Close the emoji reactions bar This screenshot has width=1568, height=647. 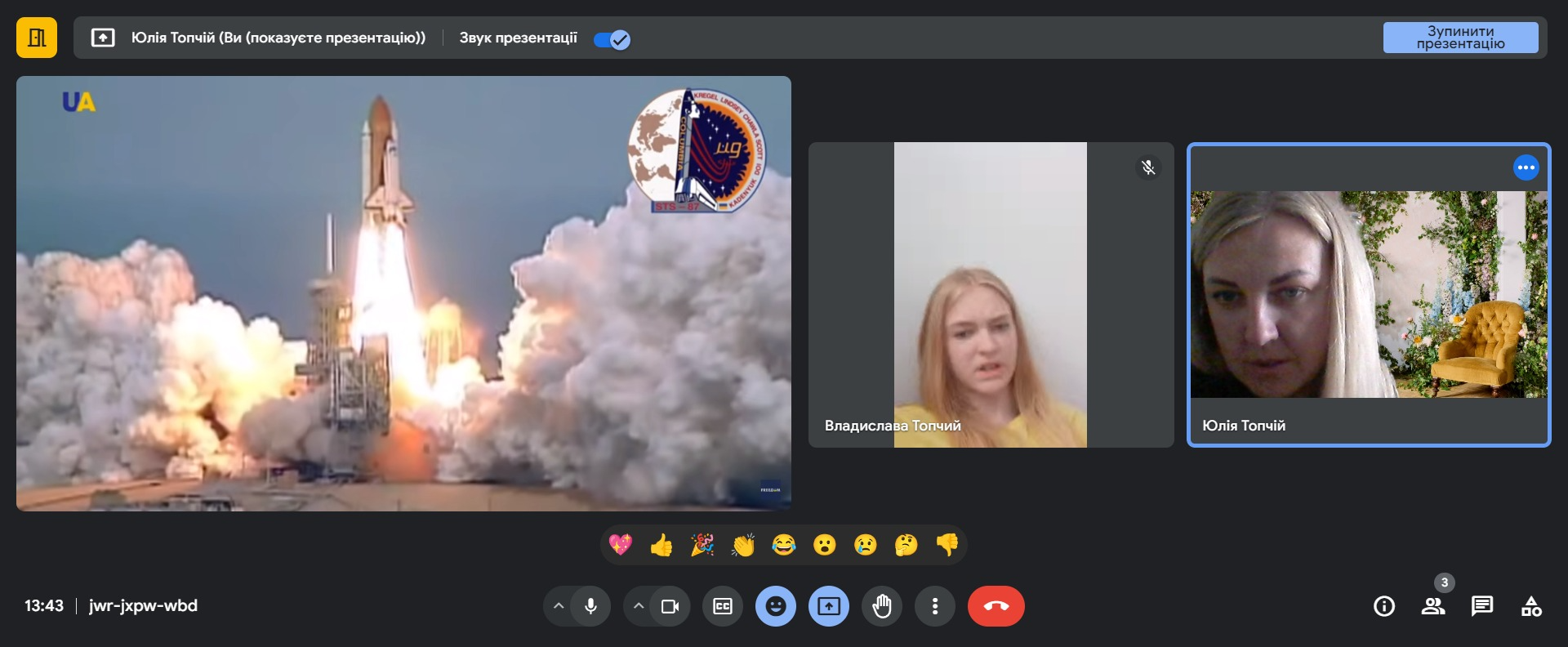click(x=776, y=606)
